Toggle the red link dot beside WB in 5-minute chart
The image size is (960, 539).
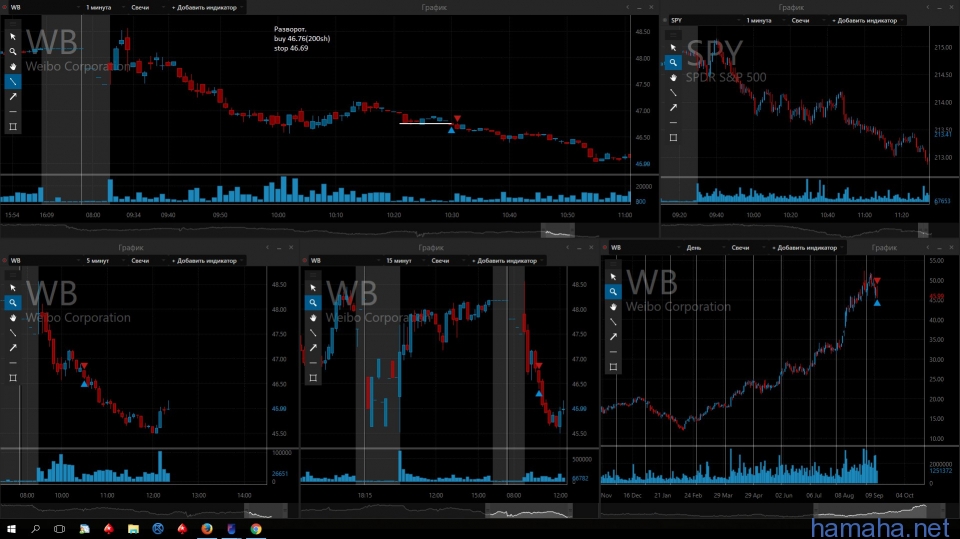pos(5,261)
